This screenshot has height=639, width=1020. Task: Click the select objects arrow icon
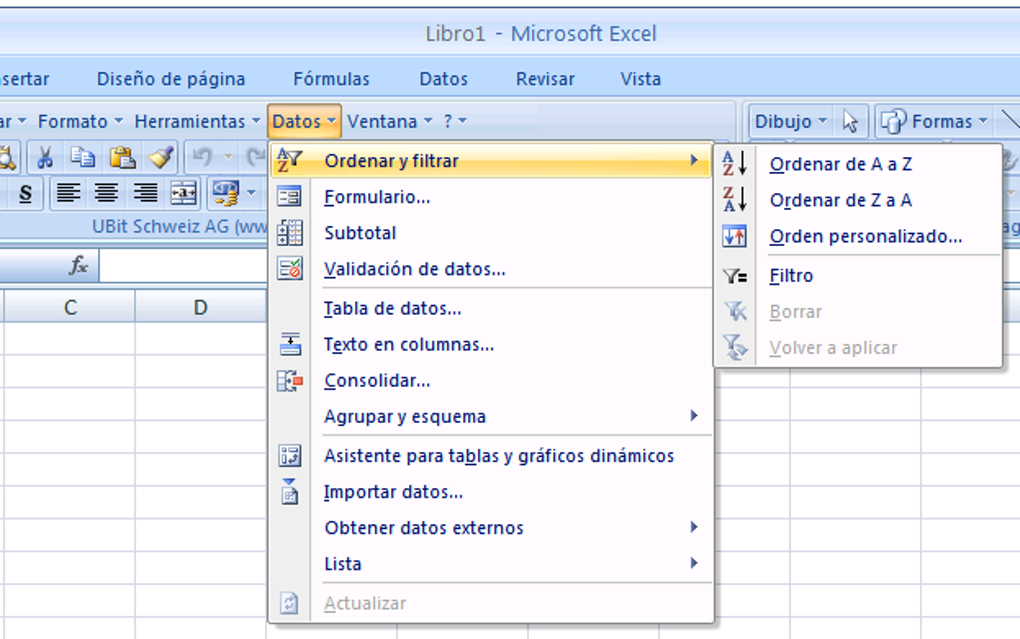click(x=850, y=121)
